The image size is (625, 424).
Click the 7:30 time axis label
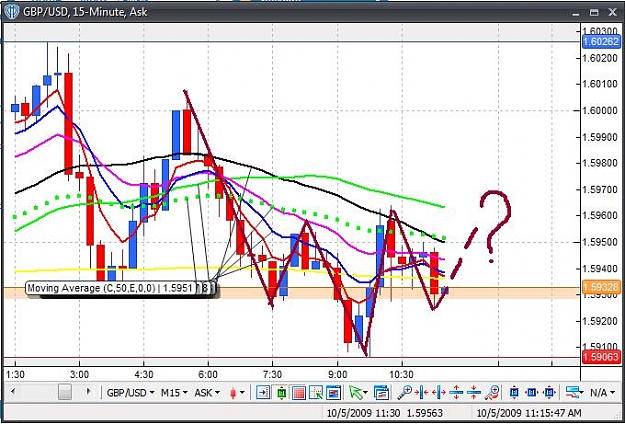click(x=273, y=375)
